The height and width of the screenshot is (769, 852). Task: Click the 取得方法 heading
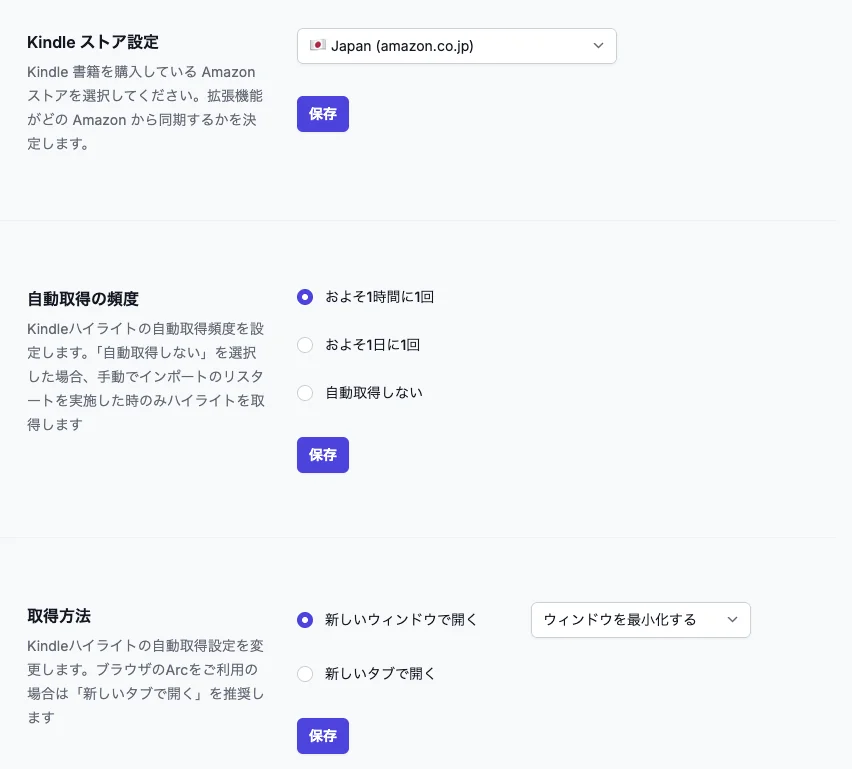(x=59, y=616)
